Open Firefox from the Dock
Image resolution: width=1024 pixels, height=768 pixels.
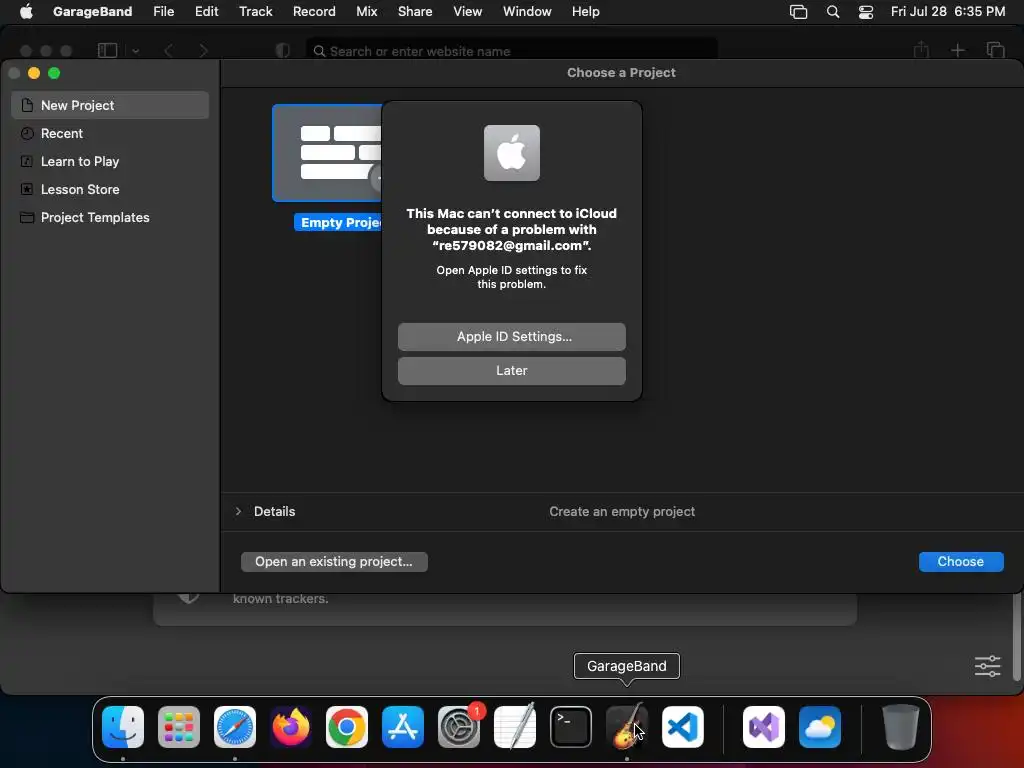click(x=291, y=727)
